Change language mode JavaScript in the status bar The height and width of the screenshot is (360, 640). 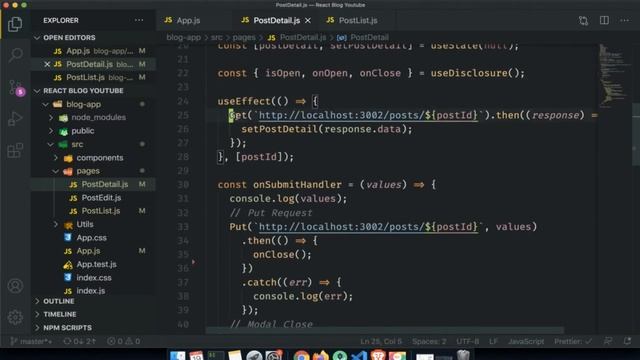click(526, 341)
